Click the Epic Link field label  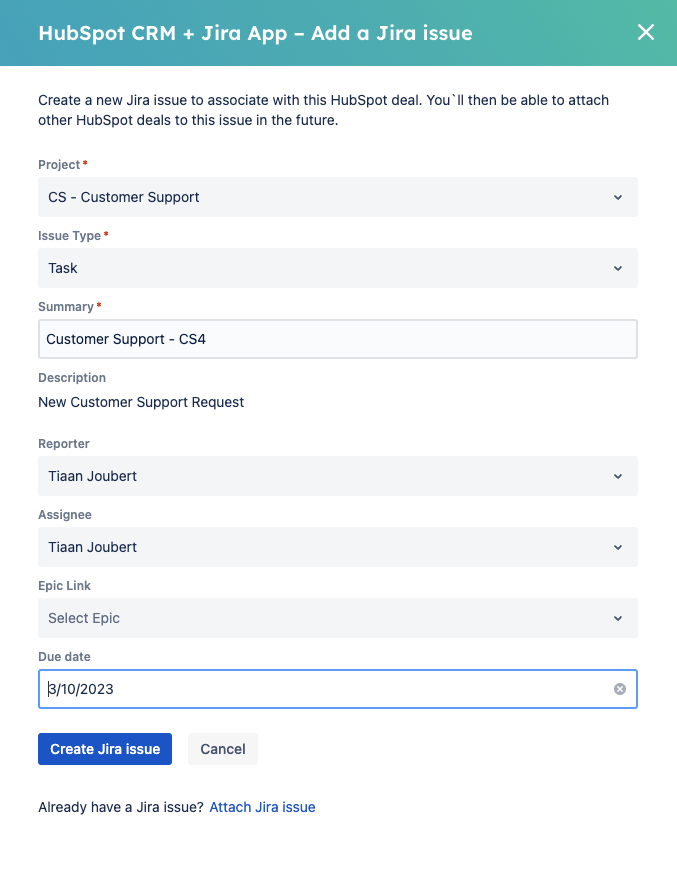pos(64,585)
